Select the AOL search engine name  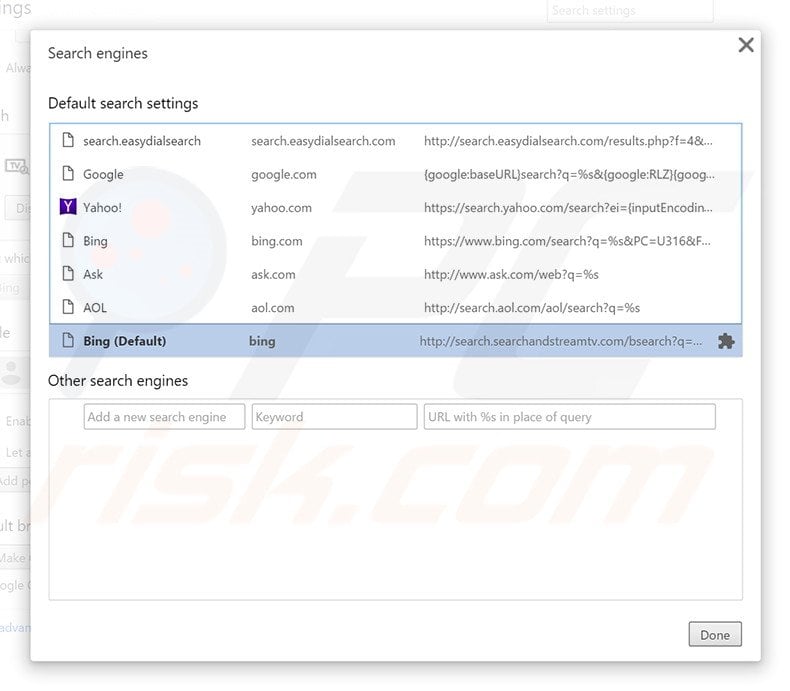[95, 308]
